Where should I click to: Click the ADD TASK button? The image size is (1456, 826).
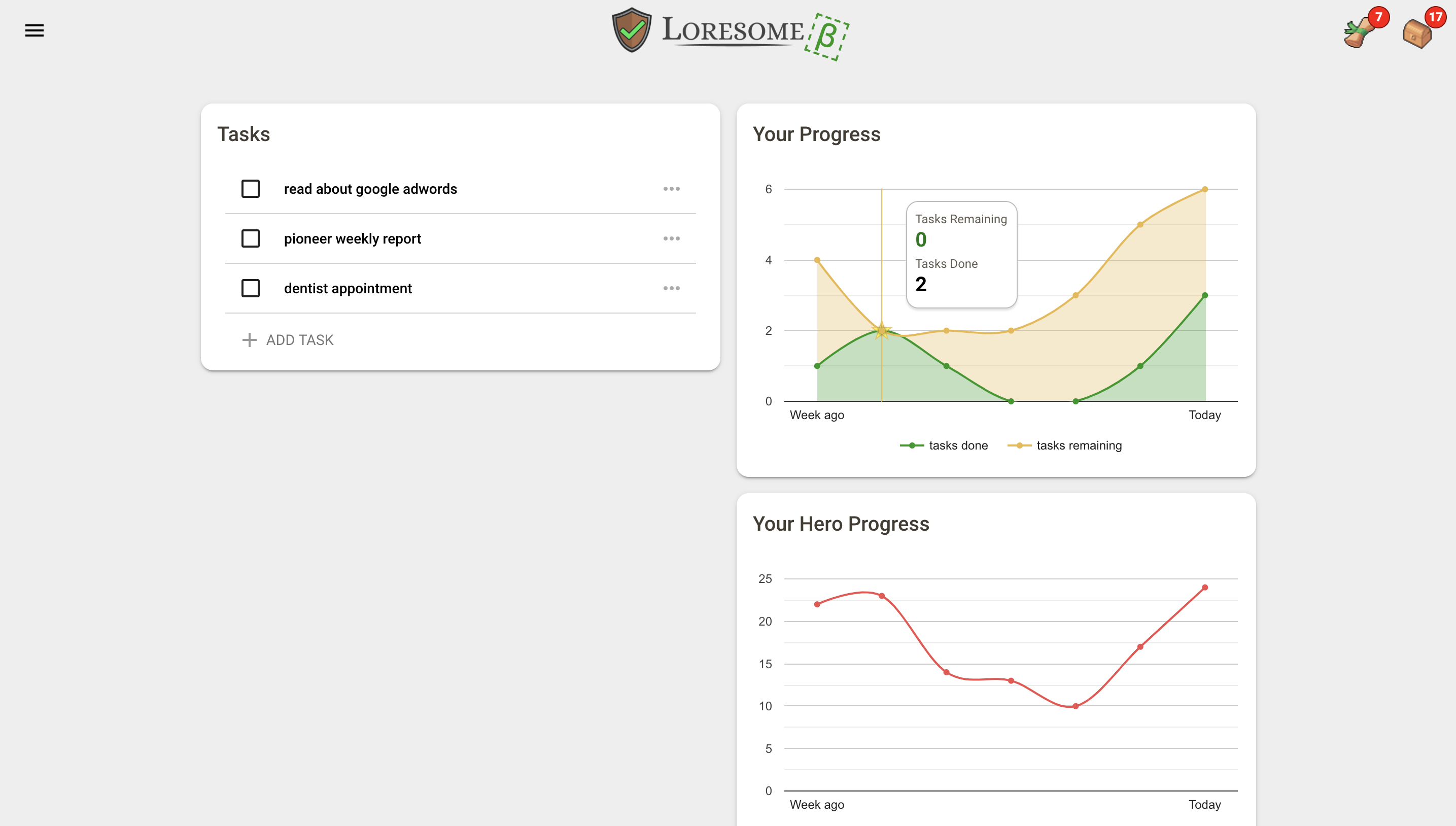(299, 340)
